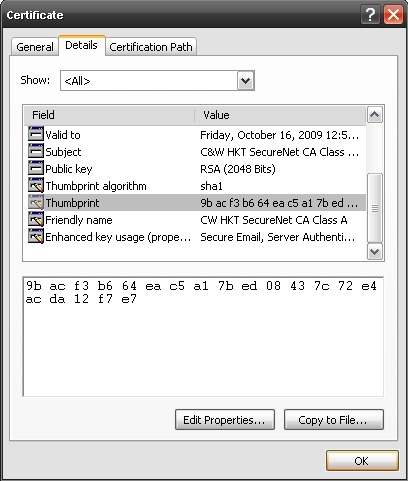The height and width of the screenshot is (481, 408).
Task: Click the field list scroll down arrow
Action: pos(375,251)
